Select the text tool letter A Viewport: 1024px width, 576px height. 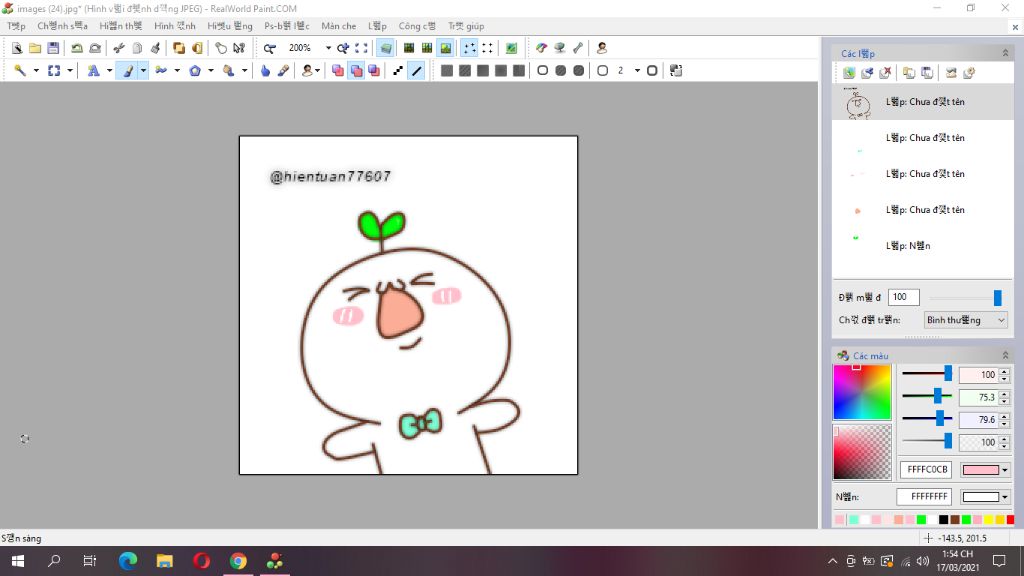click(x=93, y=71)
